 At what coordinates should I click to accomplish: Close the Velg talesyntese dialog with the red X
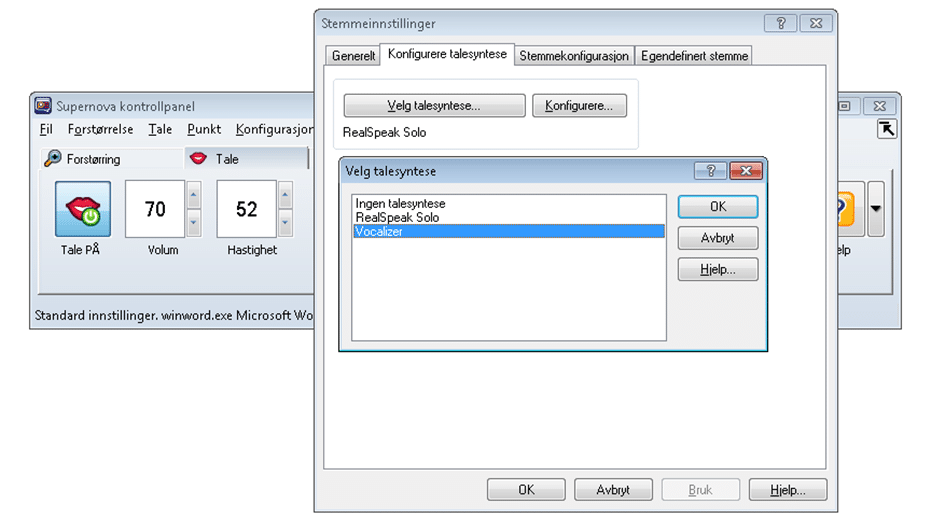[741, 171]
